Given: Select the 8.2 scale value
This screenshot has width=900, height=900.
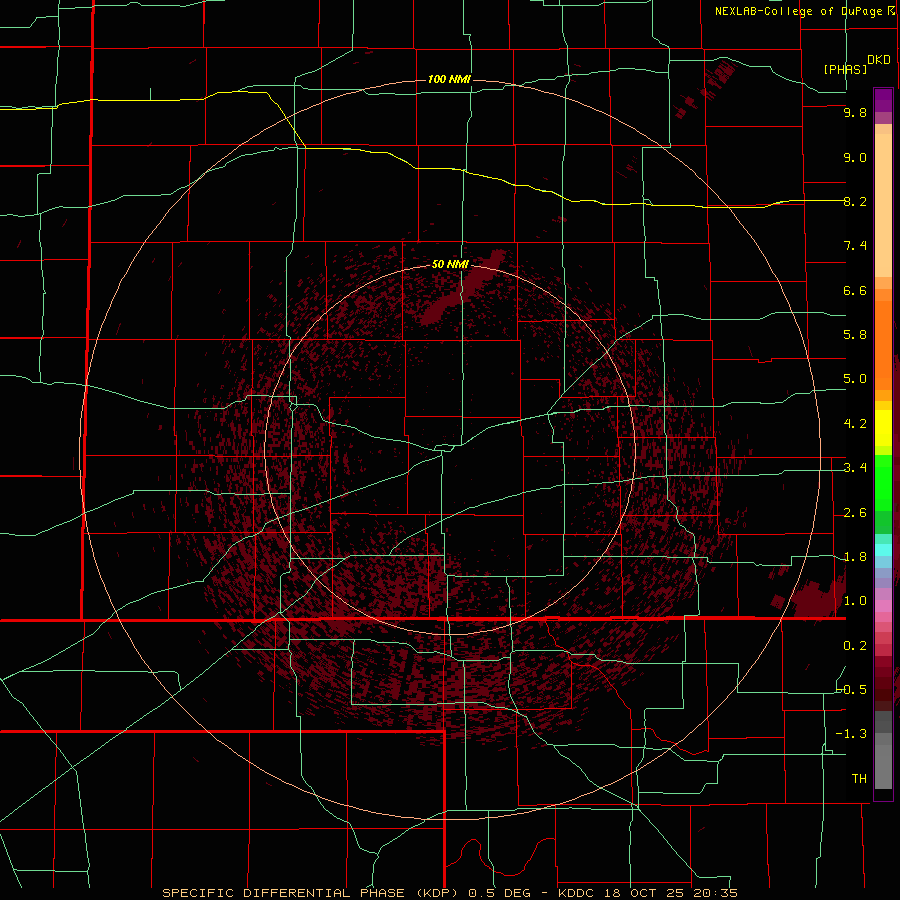Looking at the screenshot, I should coord(855,201).
